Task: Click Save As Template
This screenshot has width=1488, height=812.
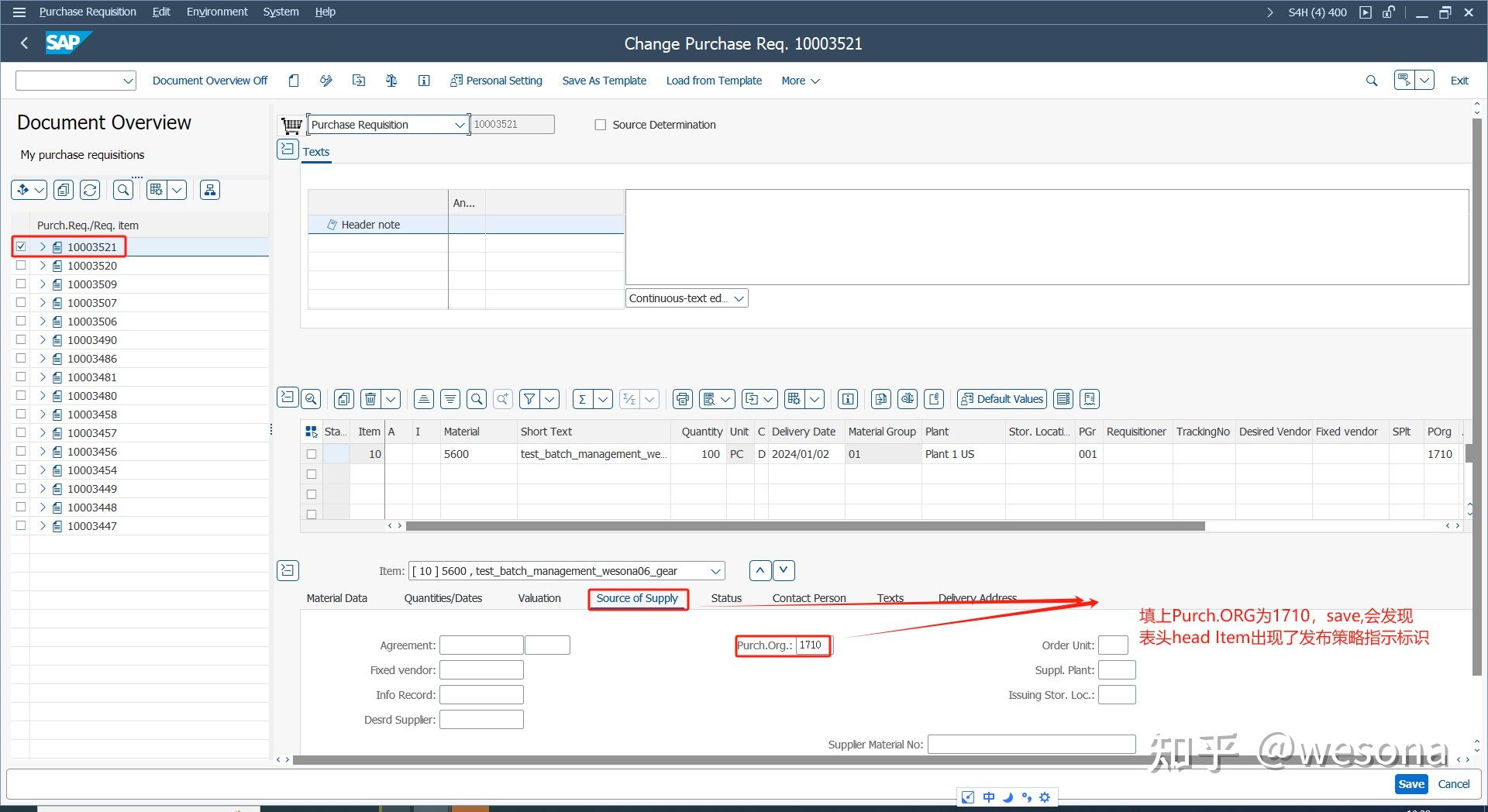Action: click(x=604, y=80)
